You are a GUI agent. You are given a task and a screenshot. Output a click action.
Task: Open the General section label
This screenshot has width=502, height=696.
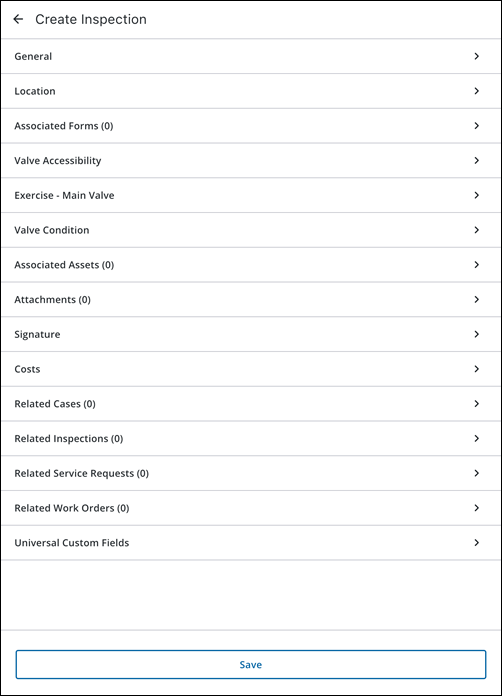point(33,56)
